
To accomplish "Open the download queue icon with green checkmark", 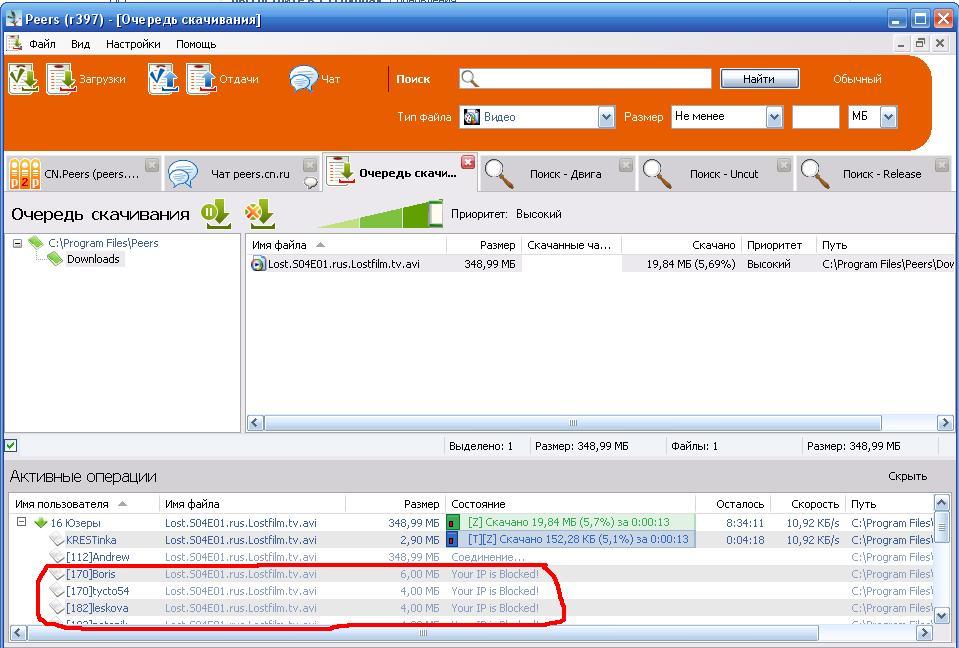I will (x=24, y=79).
